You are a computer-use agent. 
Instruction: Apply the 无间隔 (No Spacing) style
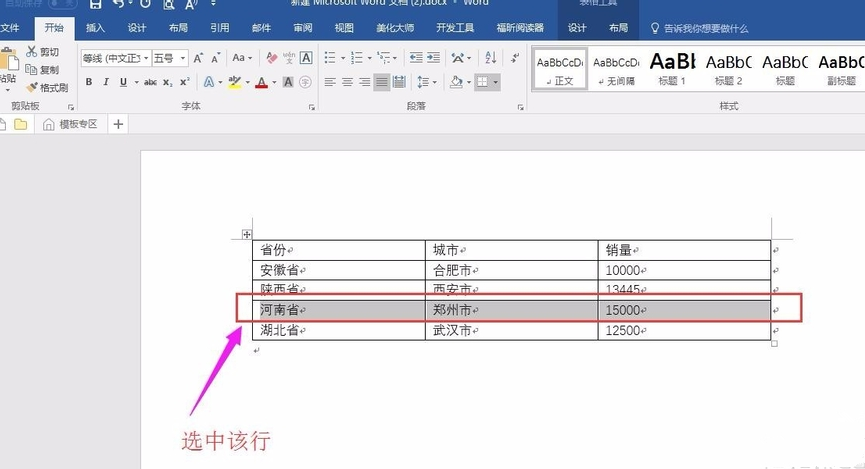click(616, 68)
